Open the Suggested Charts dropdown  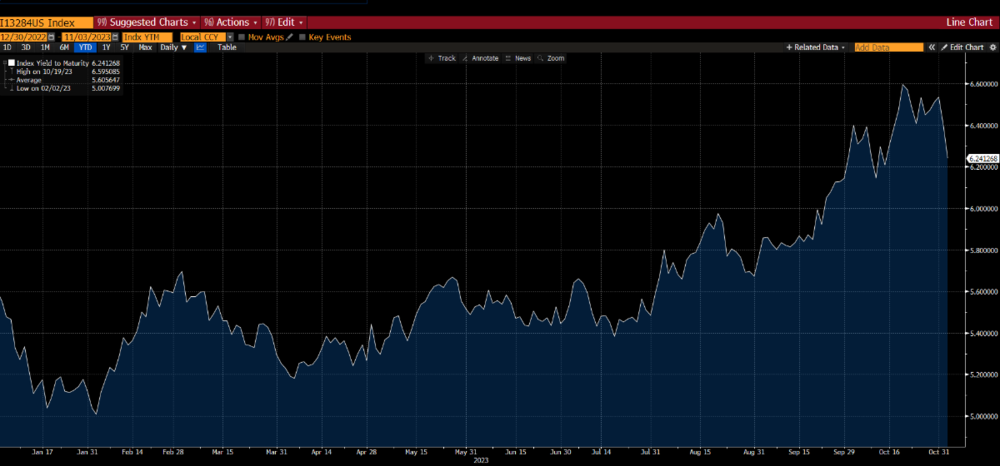147,22
